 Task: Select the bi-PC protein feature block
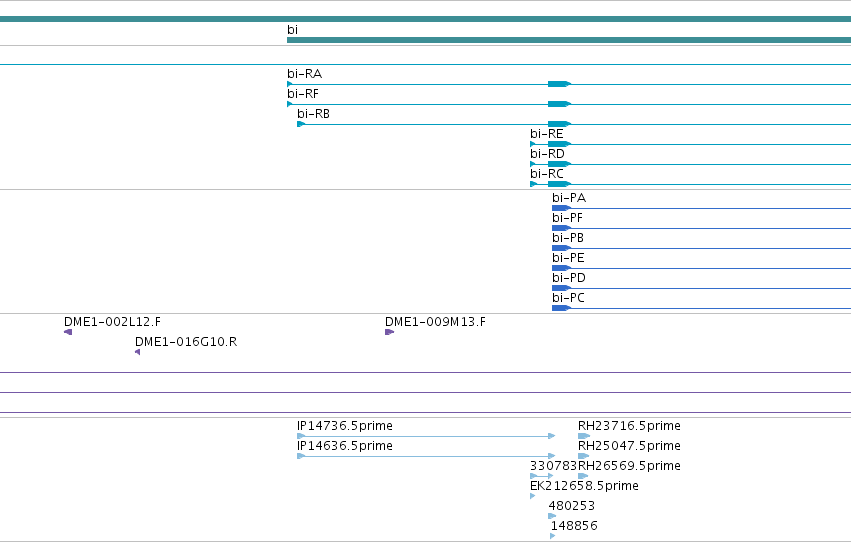coord(561,308)
